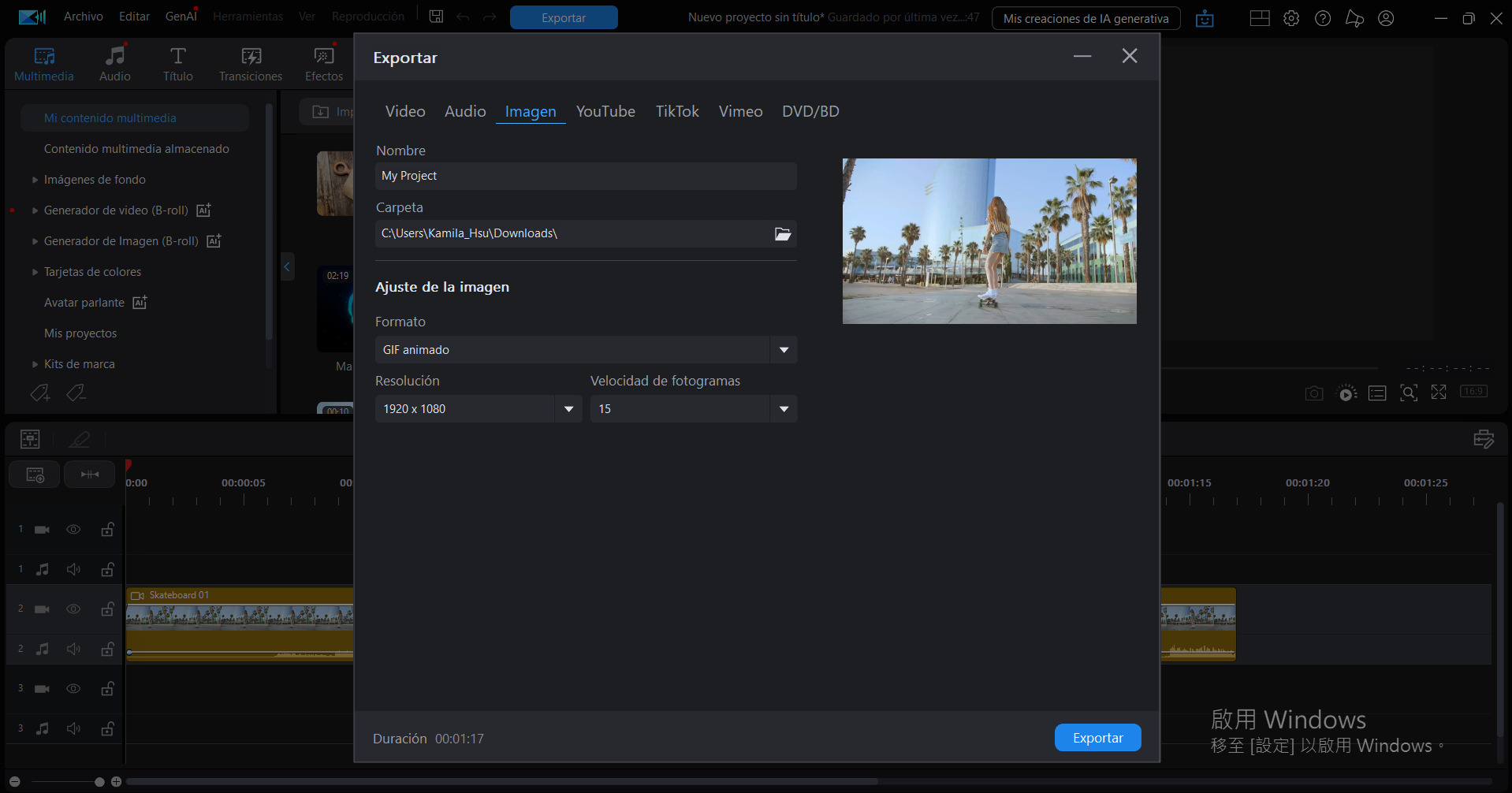1512x793 pixels.
Task: Open the Efectos panel
Action: [323, 61]
